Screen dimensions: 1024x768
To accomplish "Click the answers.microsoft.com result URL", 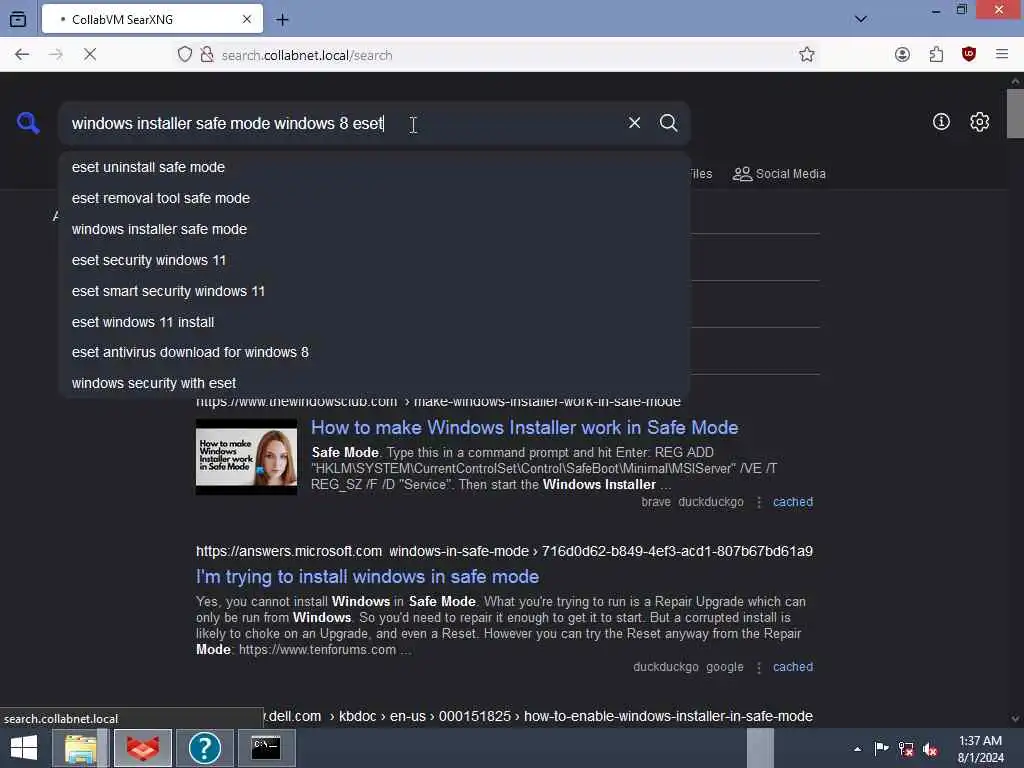I will 504,551.
